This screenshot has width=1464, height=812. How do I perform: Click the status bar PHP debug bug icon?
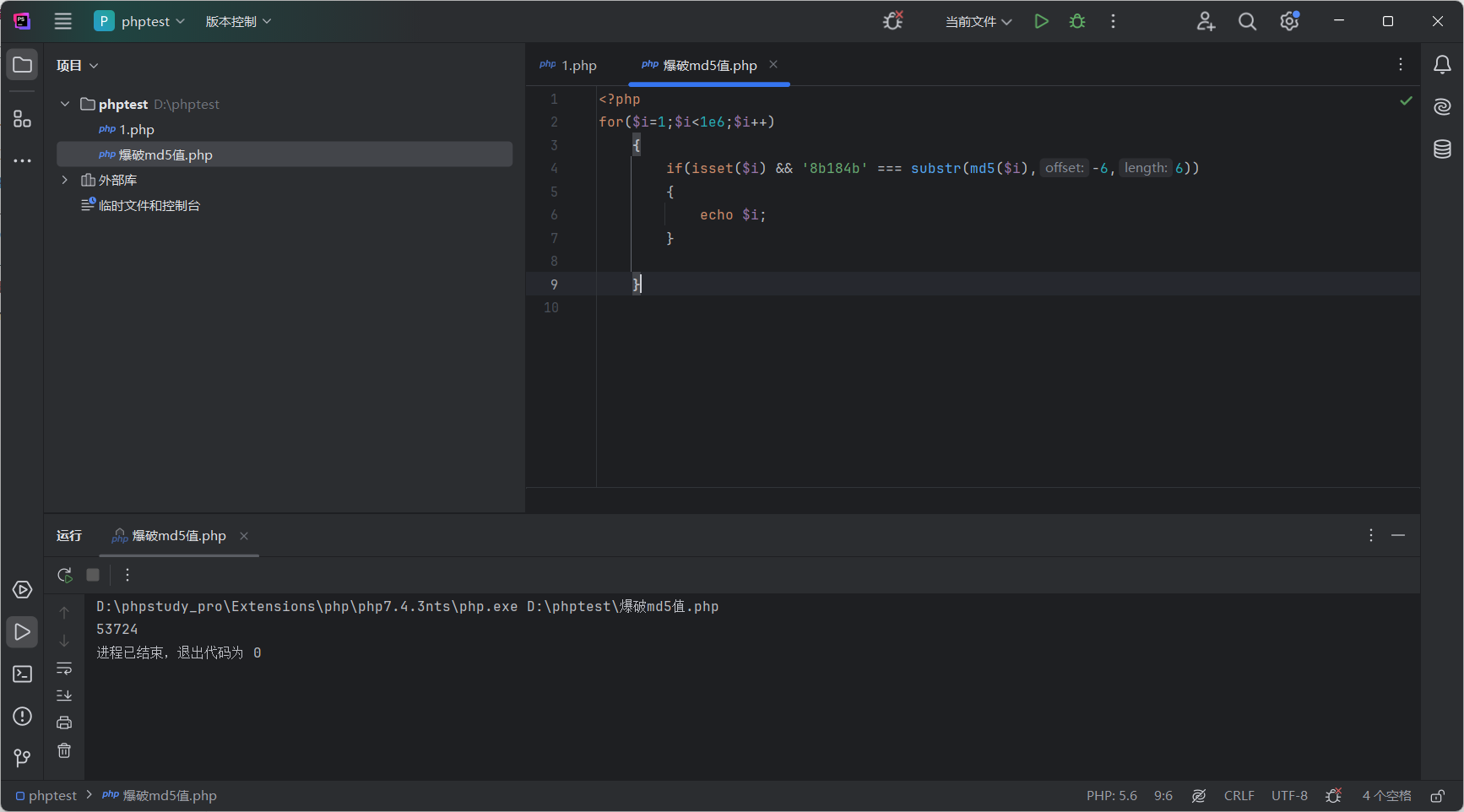(1334, 795)
